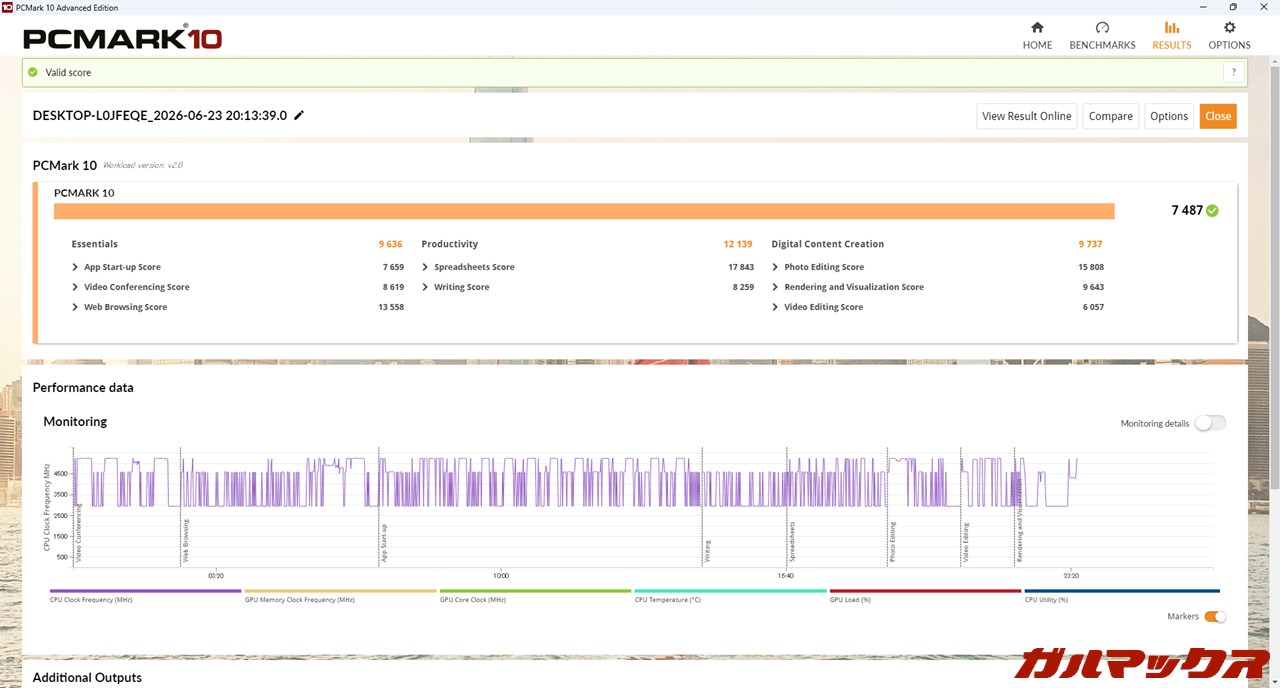Select CPU Clock Frequency legend color
This screenshot has height=688, width=1280.
pyautogui.click(x=145, y=591)
